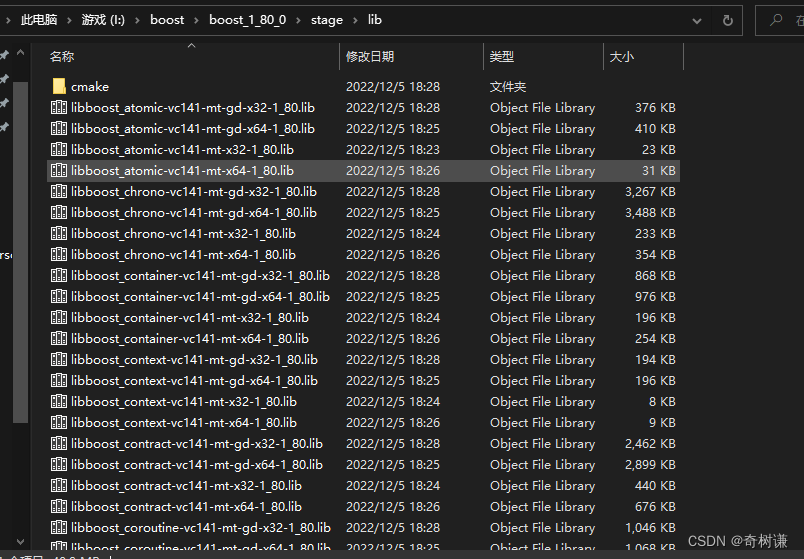This screenshot has width=804, height=559.
Task: Expand chevron after 游戏 (I:) breadcrumb
Action: point(137,21)
